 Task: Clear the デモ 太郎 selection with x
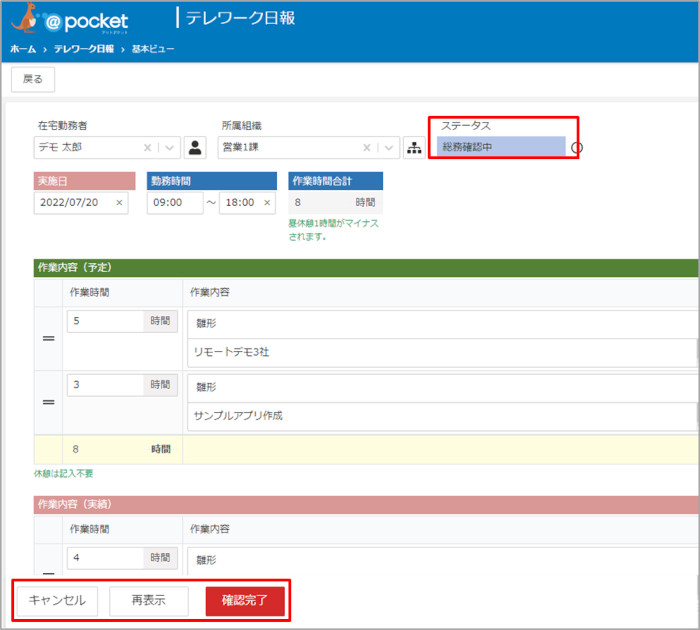(147, 148)
